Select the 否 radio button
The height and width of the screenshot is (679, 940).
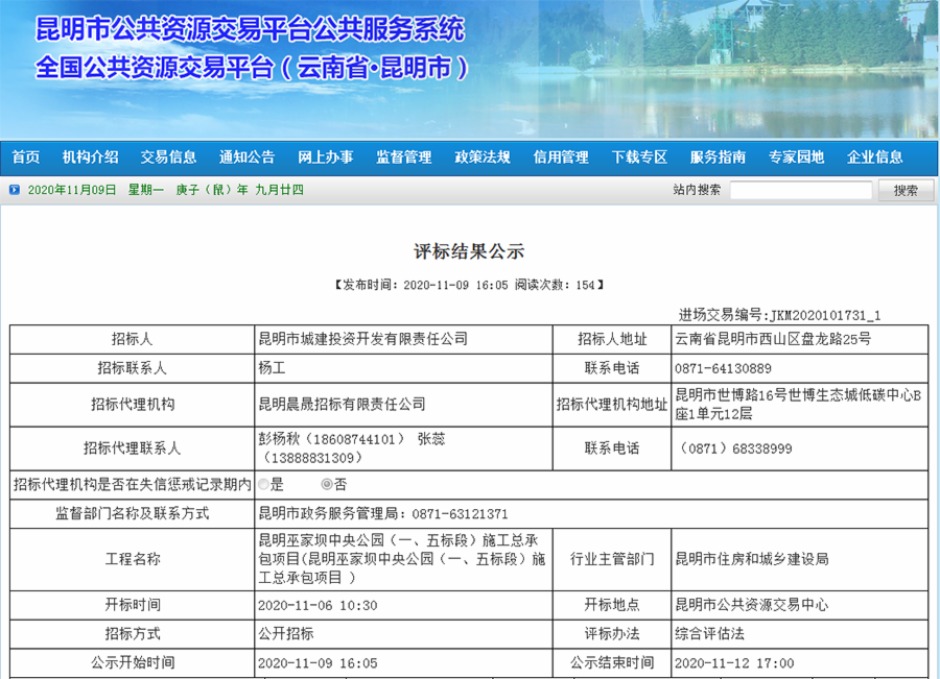[326, 484]
